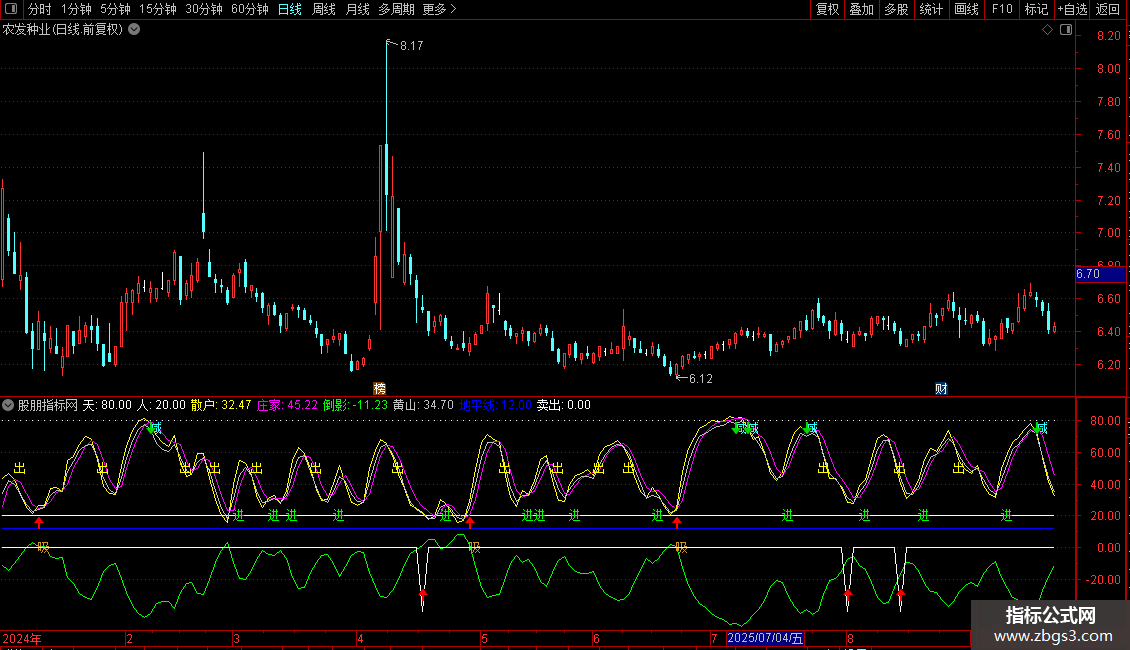The image size is (1130, 650).
Task: Click the 人: 20.00 indicator value
Action: 161,405
